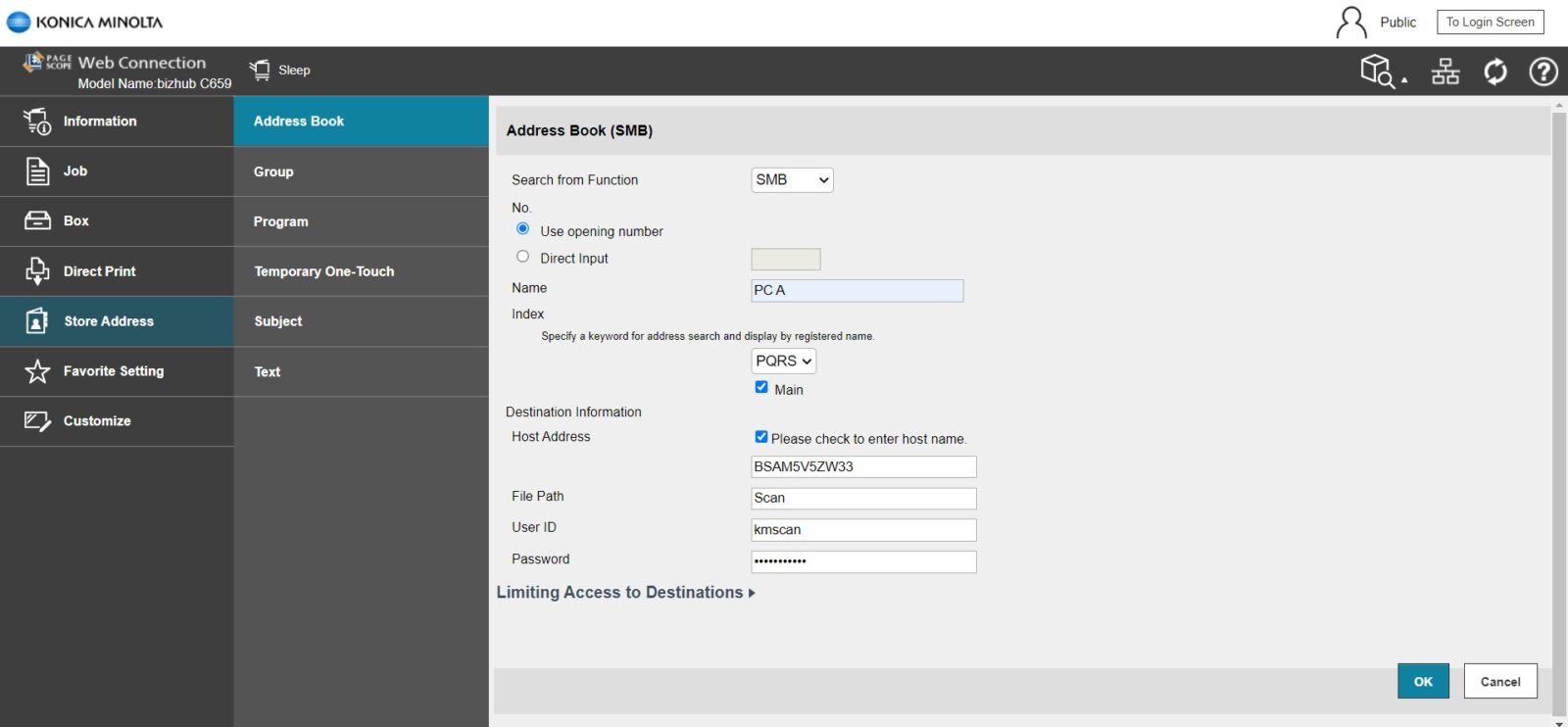This screenshot has width=1568, height=727.
Task: Open Favorite Setting star icon
Action: tap(37, 371)
